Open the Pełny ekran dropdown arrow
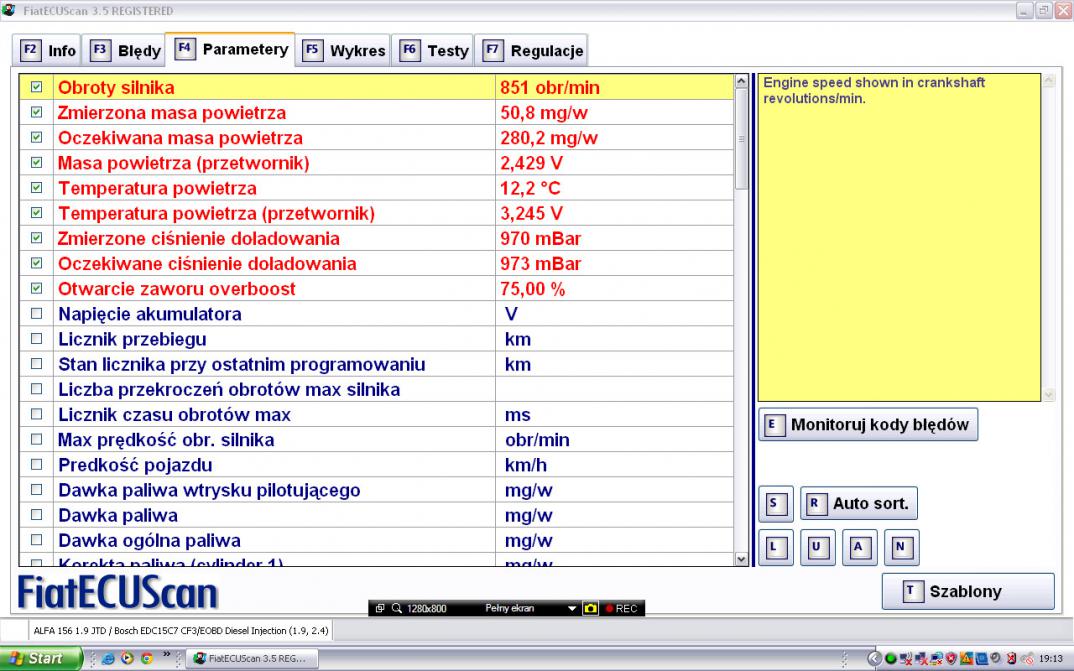 [572, 608]
